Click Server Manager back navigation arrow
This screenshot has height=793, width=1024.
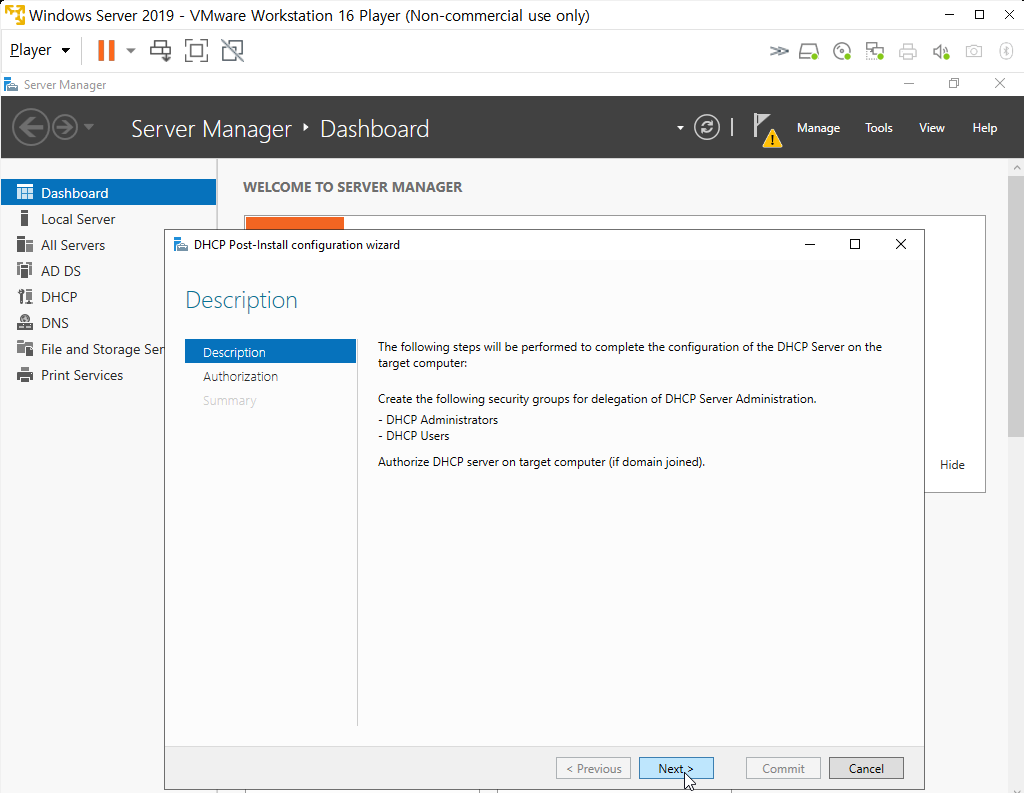[x=31, y=127]
